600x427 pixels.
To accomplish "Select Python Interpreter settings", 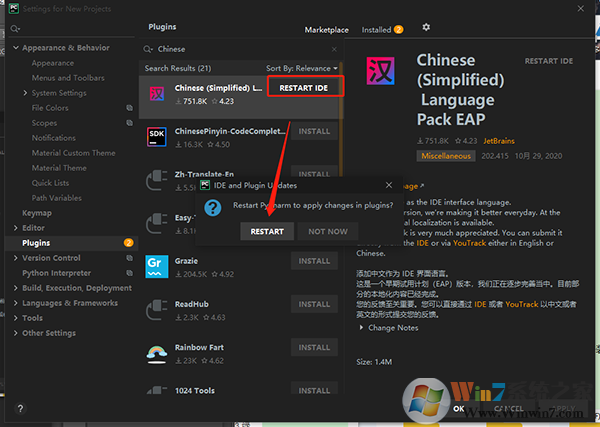I will coord(56,273).
